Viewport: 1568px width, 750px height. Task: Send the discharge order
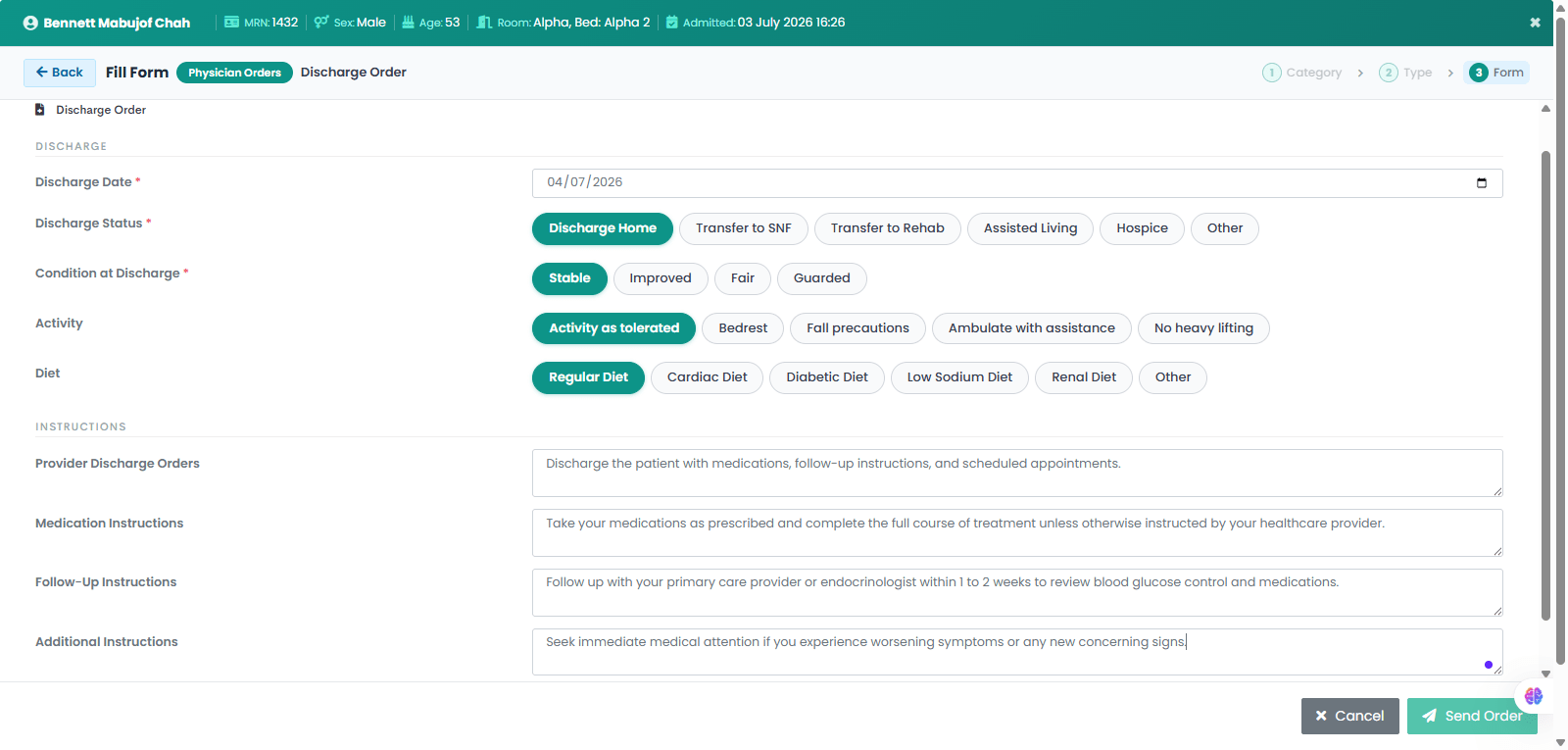[1472, 717]
